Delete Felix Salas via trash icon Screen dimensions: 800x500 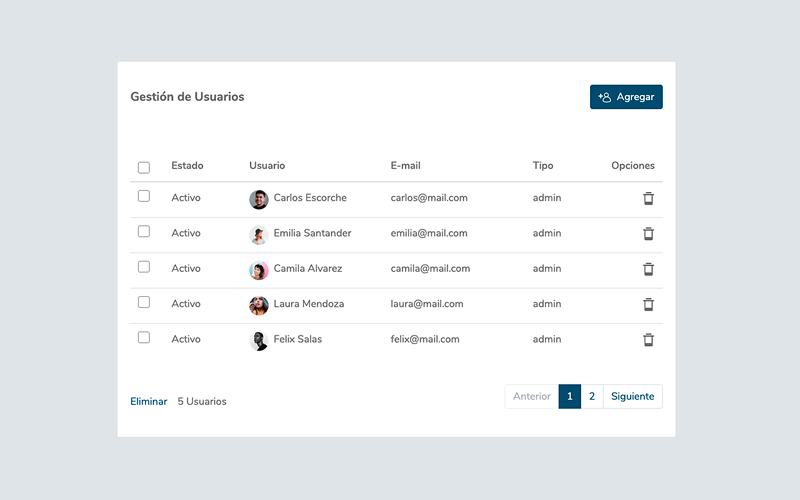(648, 340)
